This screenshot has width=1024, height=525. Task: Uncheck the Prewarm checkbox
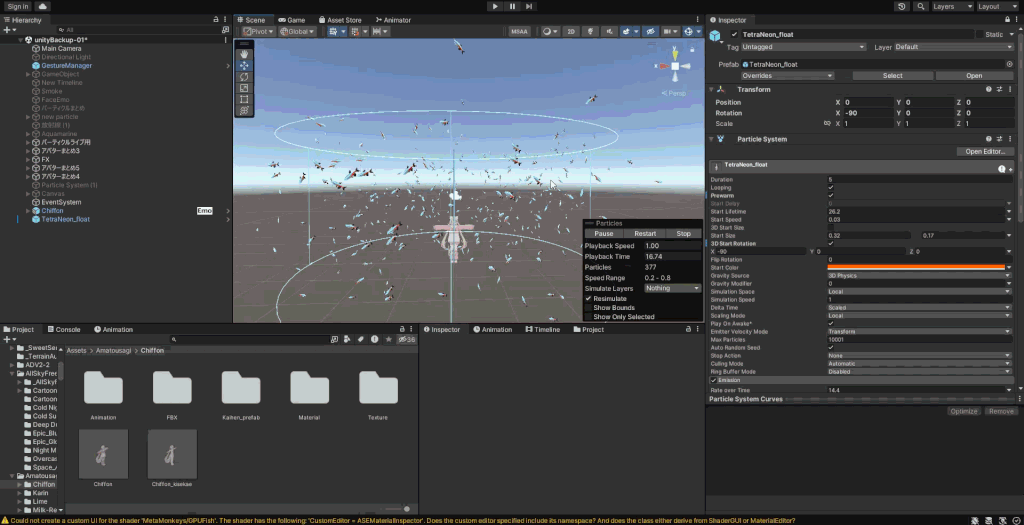[x=831, y=195]
